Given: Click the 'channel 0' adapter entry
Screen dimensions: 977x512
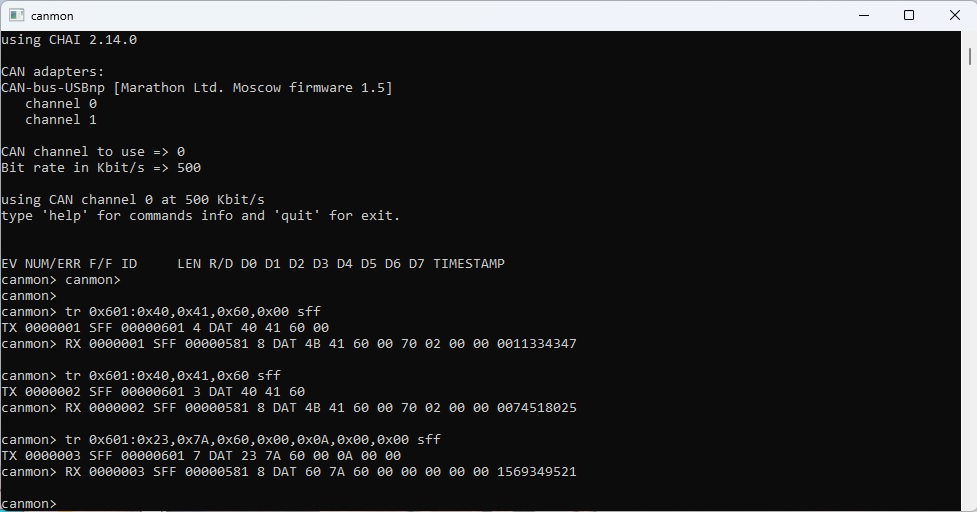Looking at the screenshot, I should [x=61, y=103].
